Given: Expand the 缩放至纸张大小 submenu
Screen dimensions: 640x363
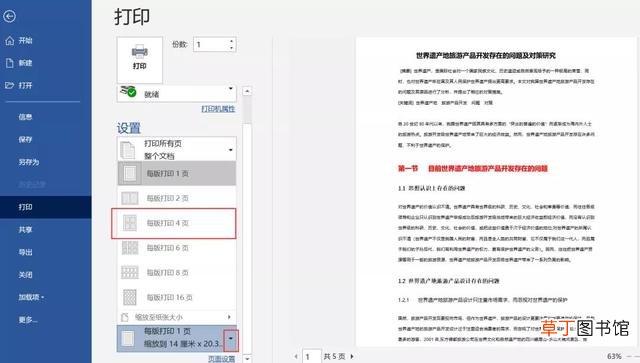Looking at the screenshot, I should click(176, 317).
